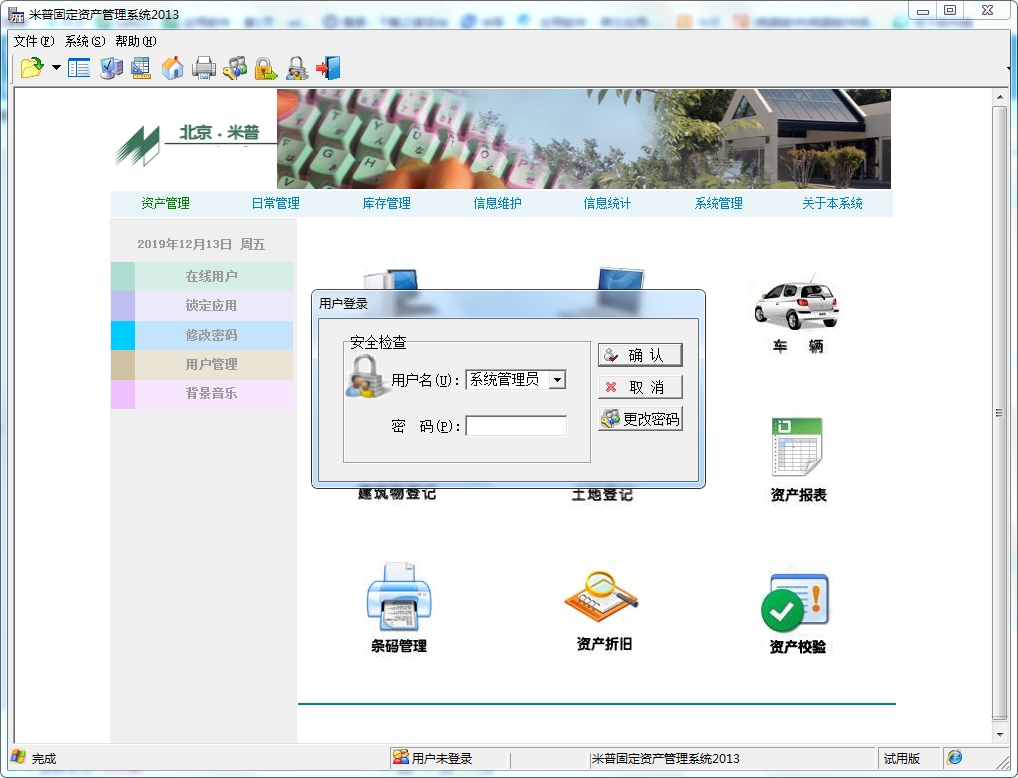Open the 资产校验 checkmark icon
Screen dimensions: 1018x778
797,613
